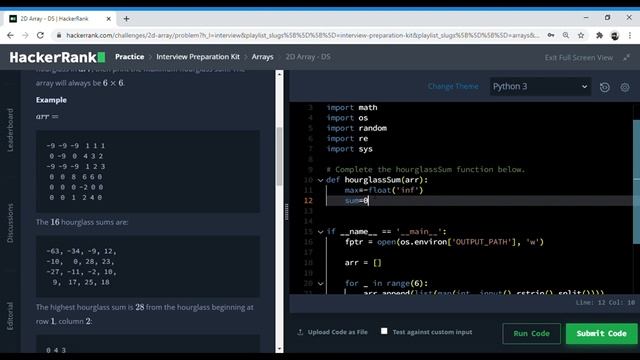
Task: Click line number 12 in gutter
Action: pyautogui.click(x=308, y=200)
